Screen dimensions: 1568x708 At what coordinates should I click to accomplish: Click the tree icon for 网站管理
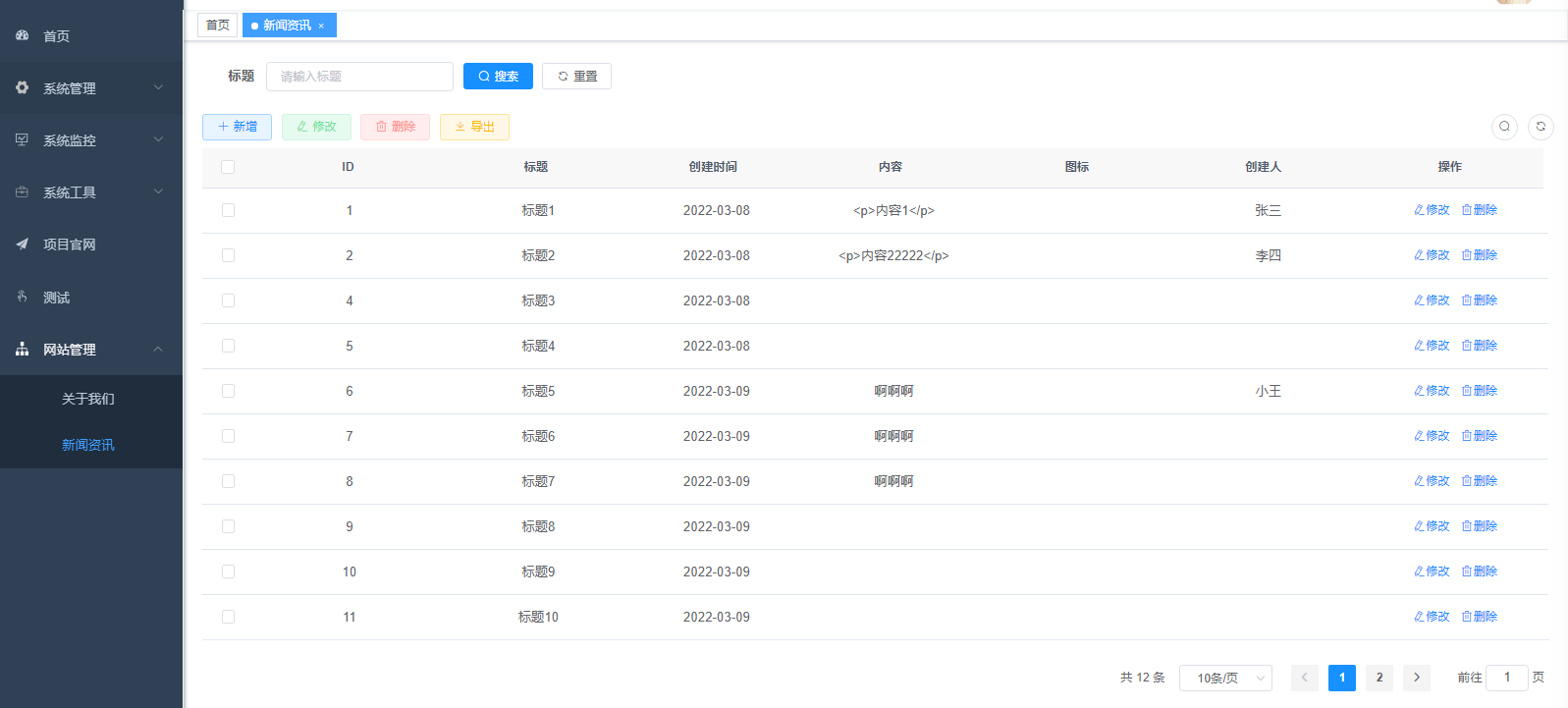tap(22, 349)
